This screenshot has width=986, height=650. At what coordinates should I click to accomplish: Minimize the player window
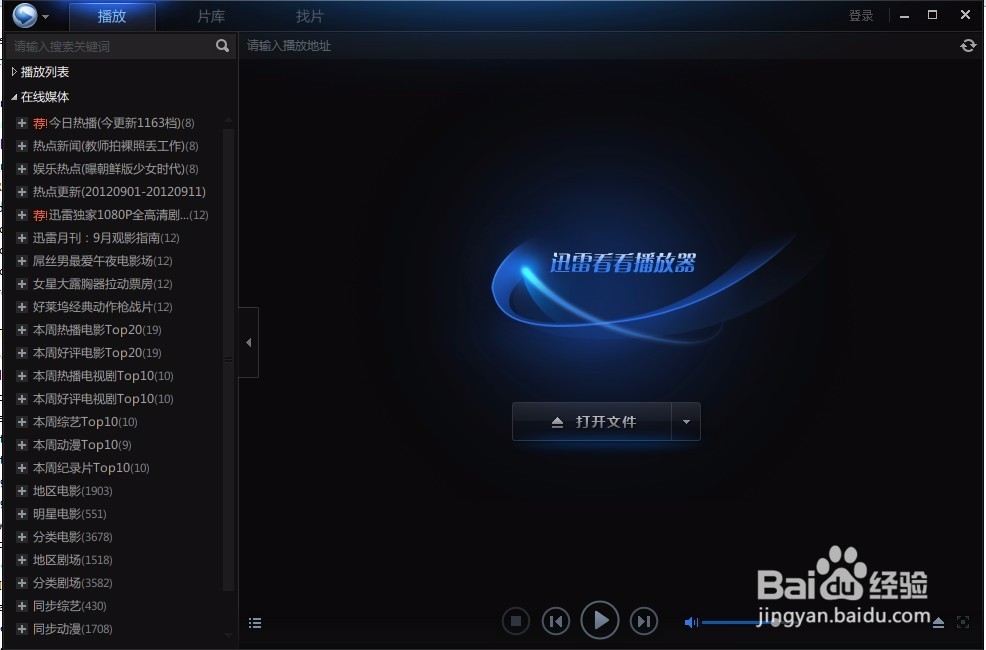click(x=904, y=16)
